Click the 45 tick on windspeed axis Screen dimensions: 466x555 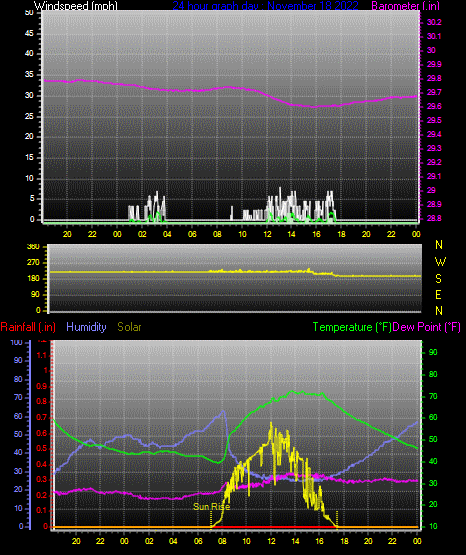tap(29, 34)
